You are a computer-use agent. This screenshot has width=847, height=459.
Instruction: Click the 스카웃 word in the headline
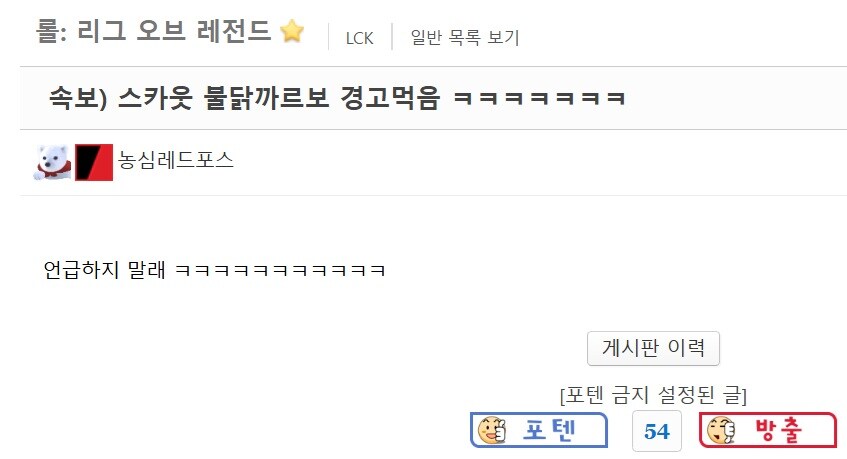point(154,98)
